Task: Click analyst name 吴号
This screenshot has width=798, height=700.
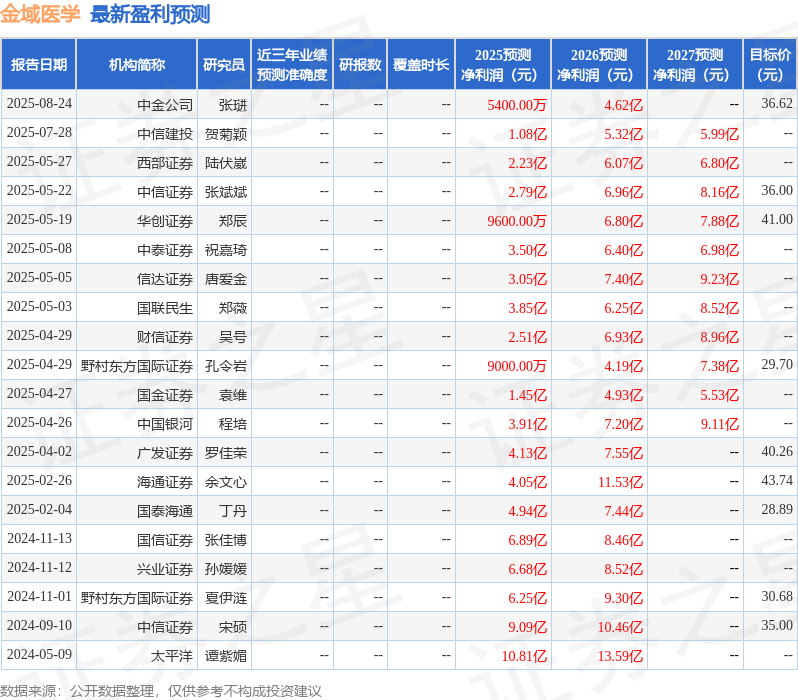Action: (233, 337)
